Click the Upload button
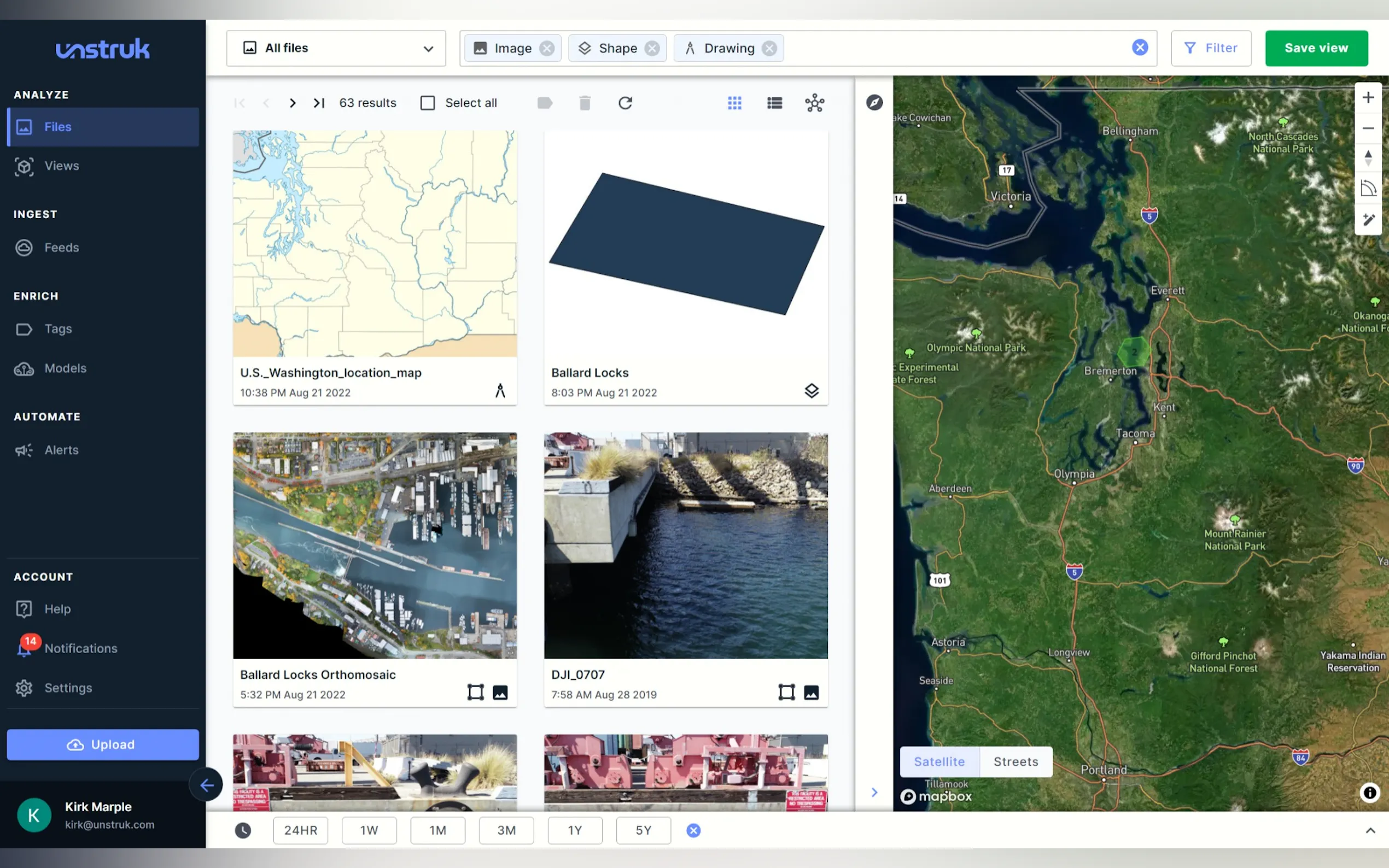 102,744
